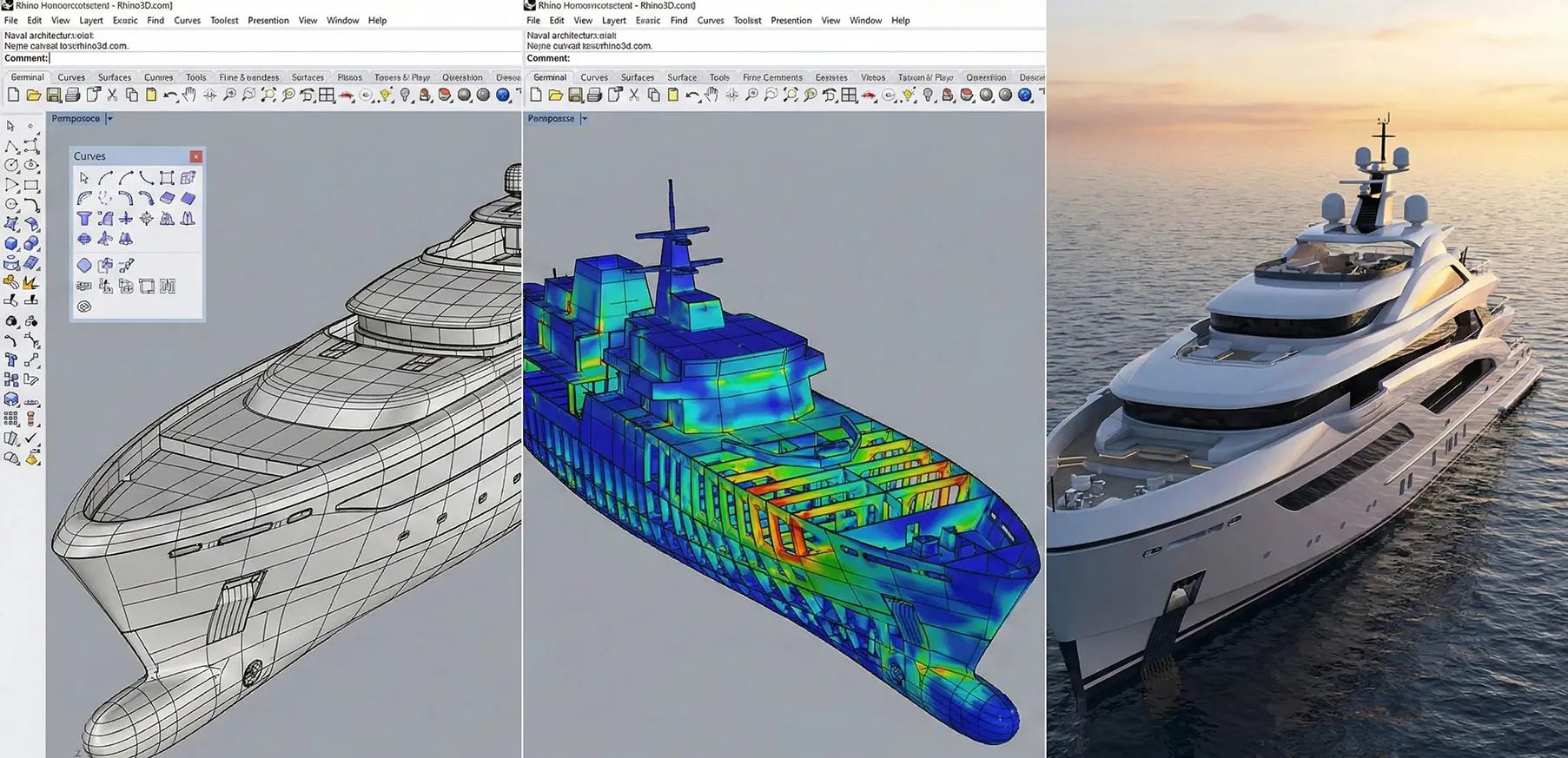Select the pointer arrow in Curves panel

(84, 178)
